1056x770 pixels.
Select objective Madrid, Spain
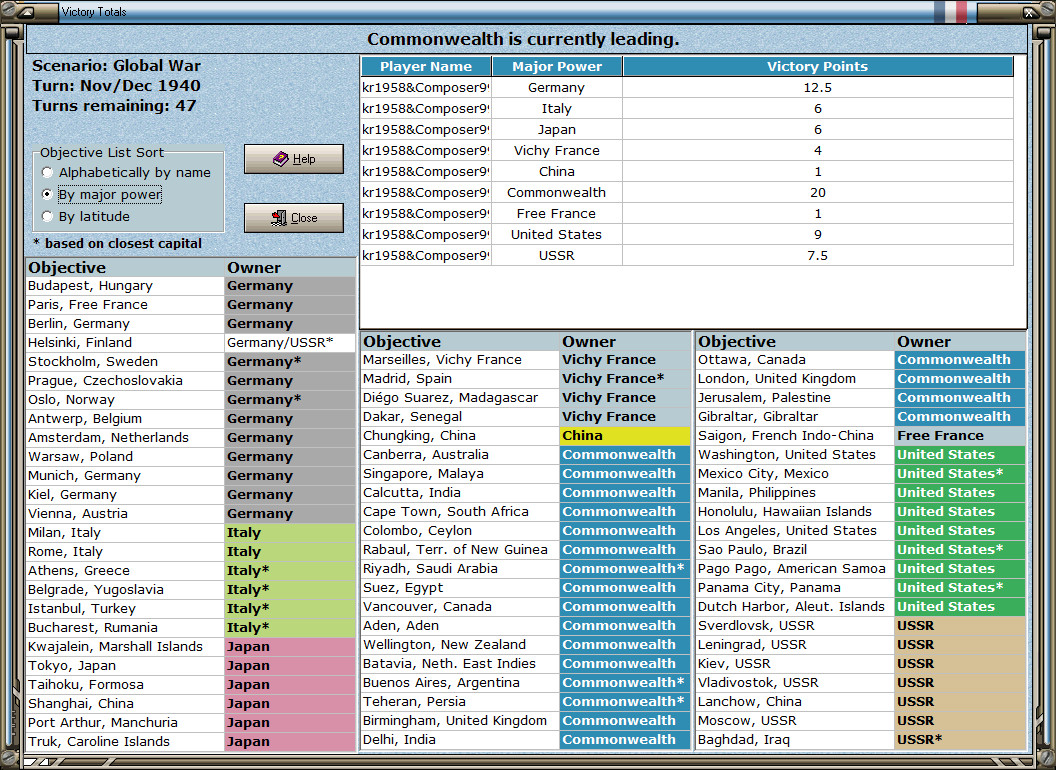pyautogui.click(x=460, y=379)
